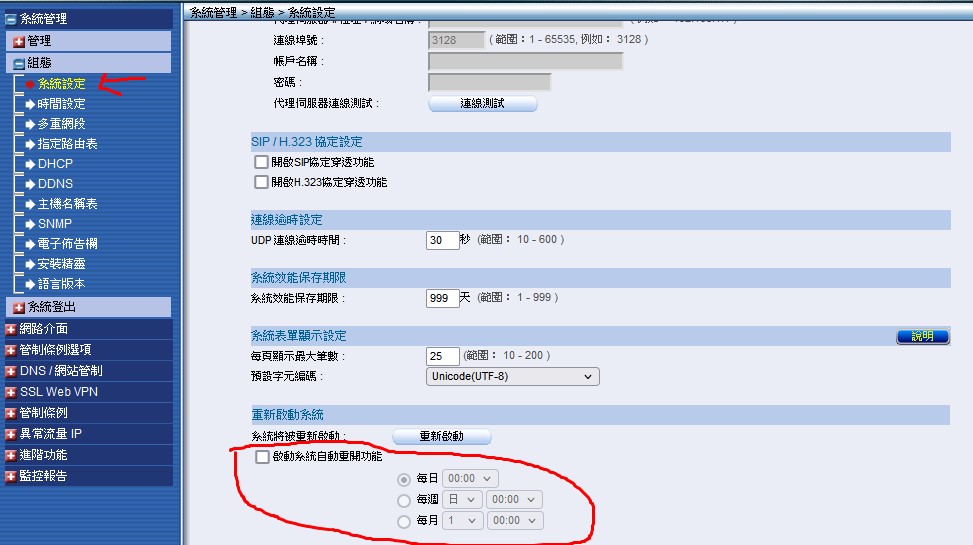Click the arrow icon next to DHCP
Viewport: 973px width, 545px height.
click(30, 164)
